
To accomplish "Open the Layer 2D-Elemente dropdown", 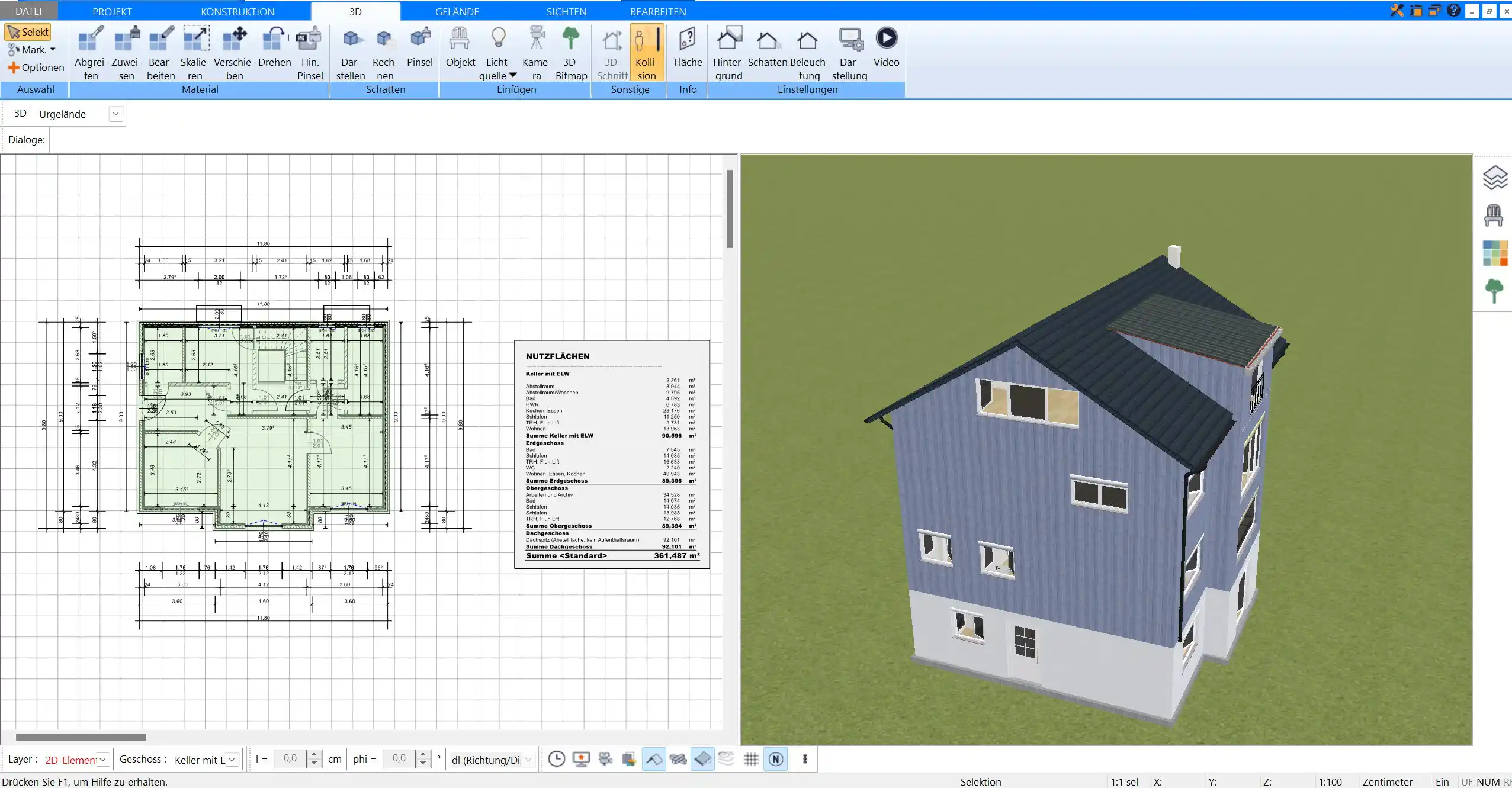I will [102, 759].
